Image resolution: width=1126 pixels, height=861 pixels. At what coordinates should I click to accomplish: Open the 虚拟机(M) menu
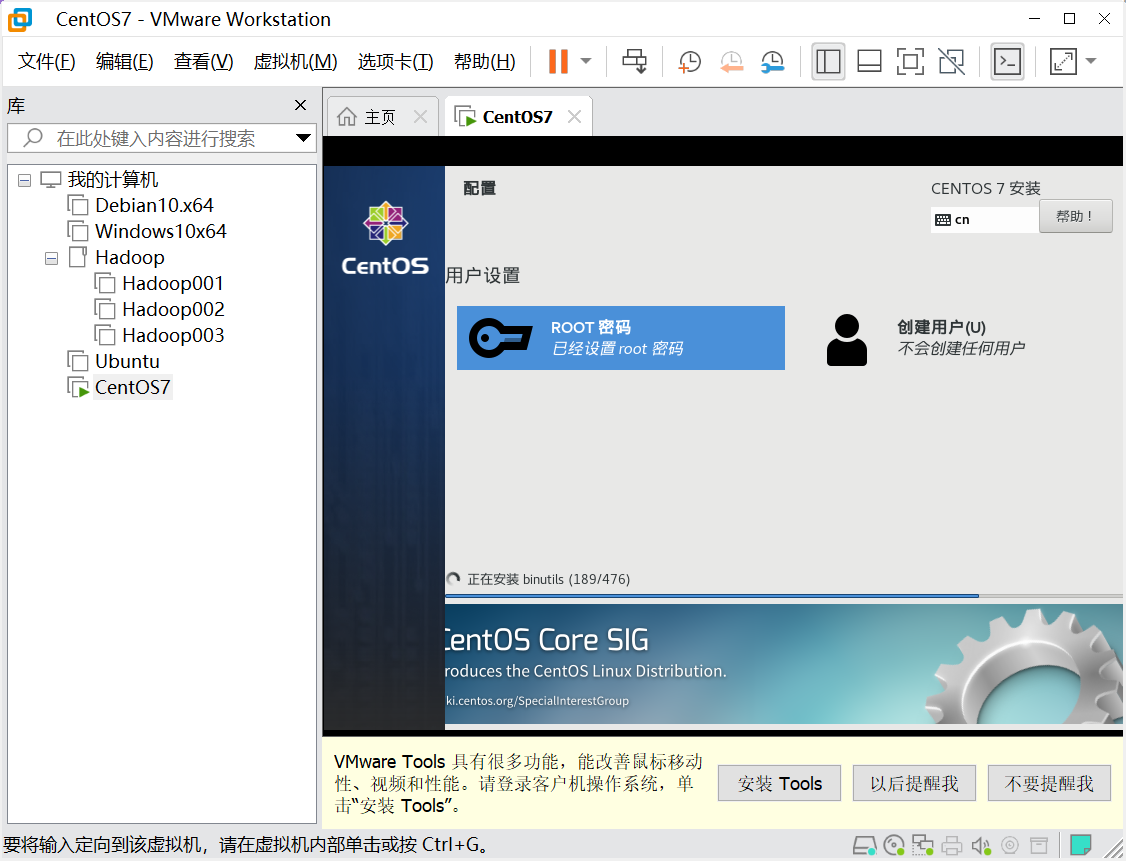[x=295, y=62]
